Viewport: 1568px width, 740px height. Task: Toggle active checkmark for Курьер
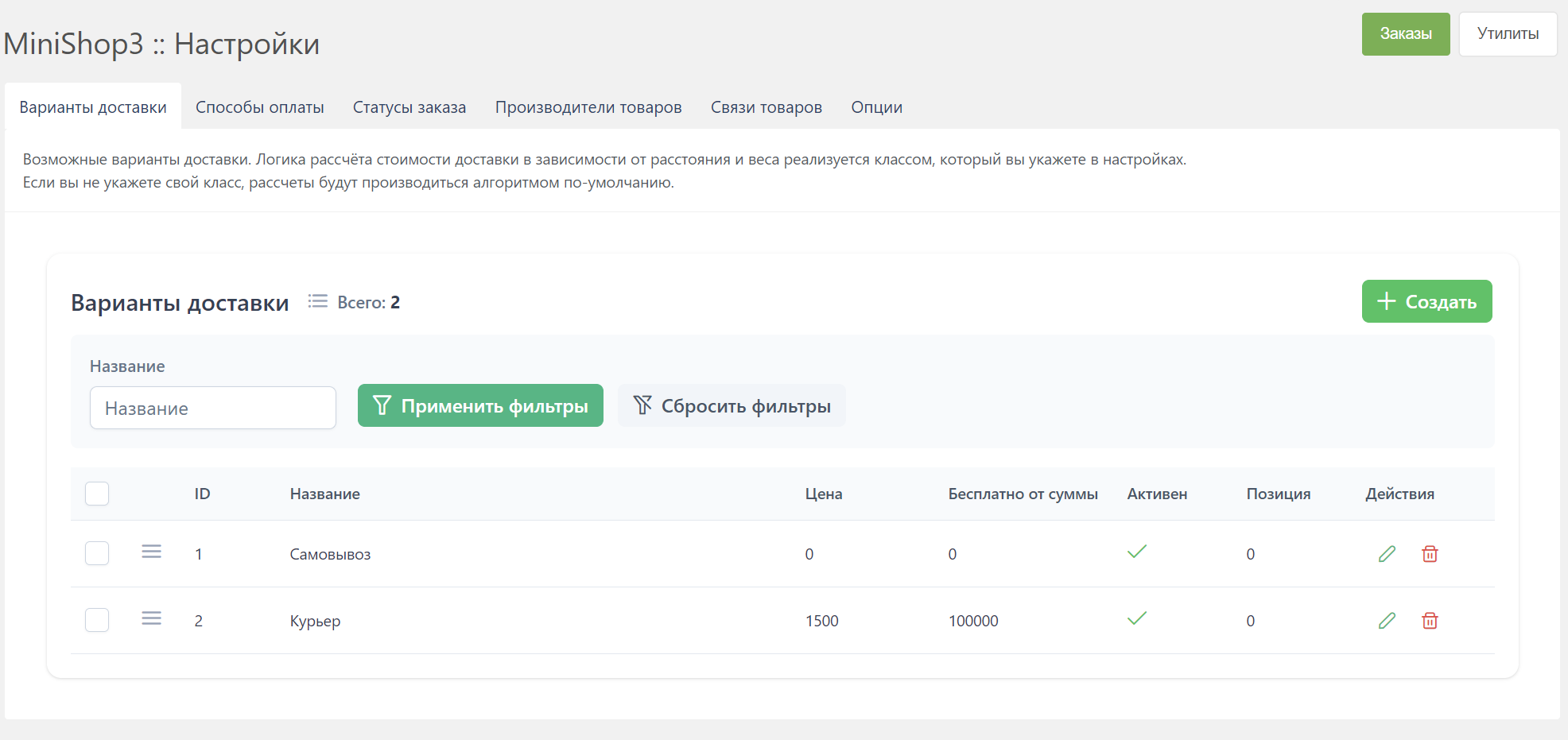(x=1137, y=618)
